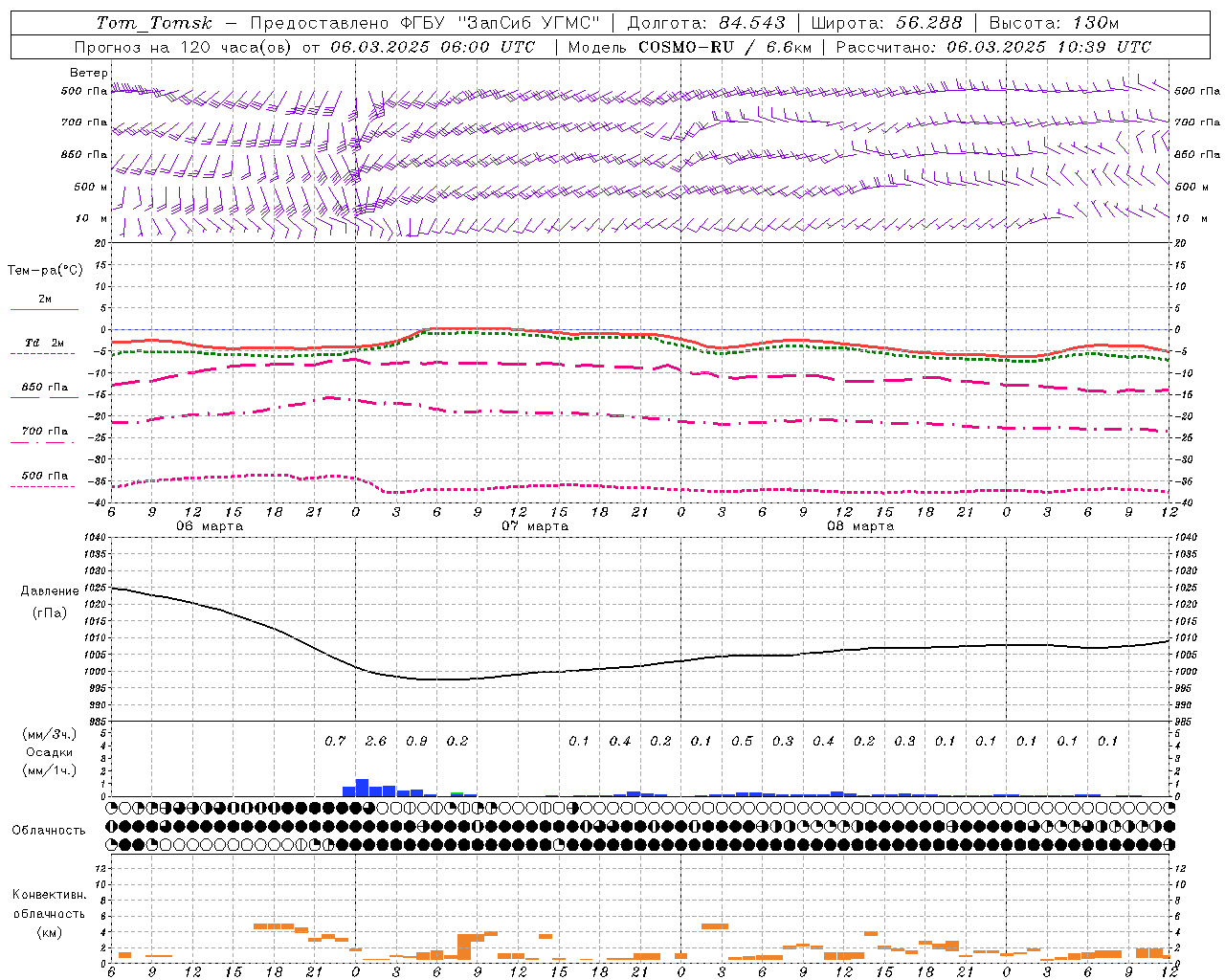1225x980 pixels.
Task: Click the 0.7 precipitation amount
Action: click(335, 741)
